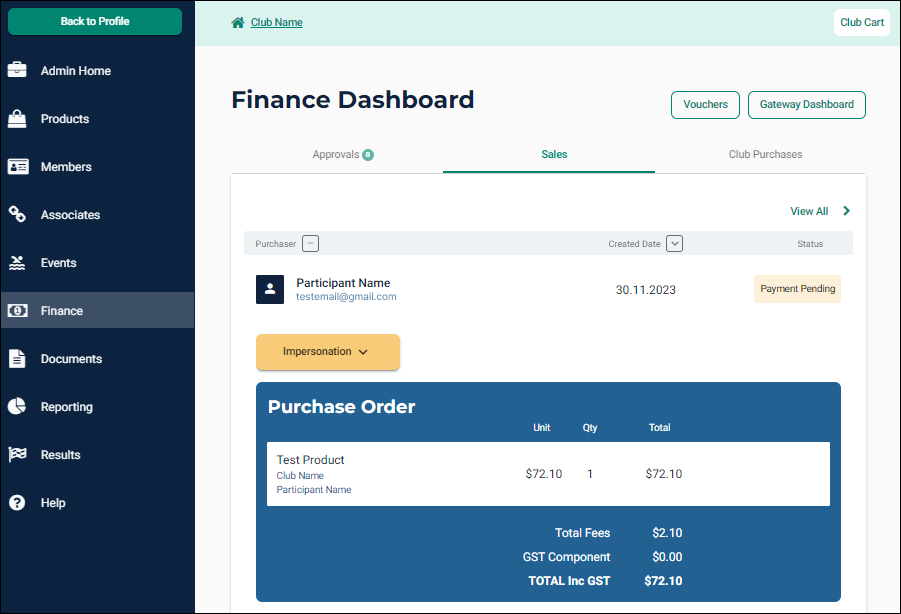
Task: Click the home icon beside Club Name
Action: pos(237,22)
